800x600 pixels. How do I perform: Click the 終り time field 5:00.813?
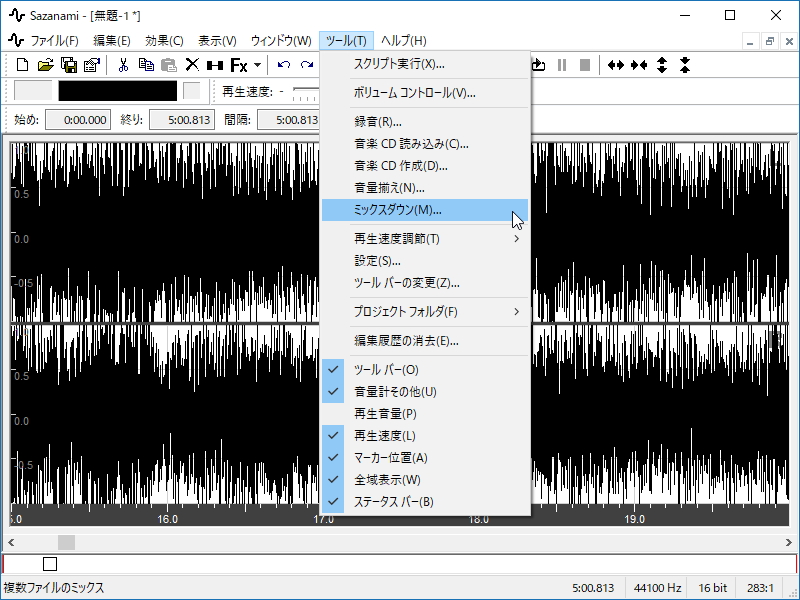pos(182,120)
